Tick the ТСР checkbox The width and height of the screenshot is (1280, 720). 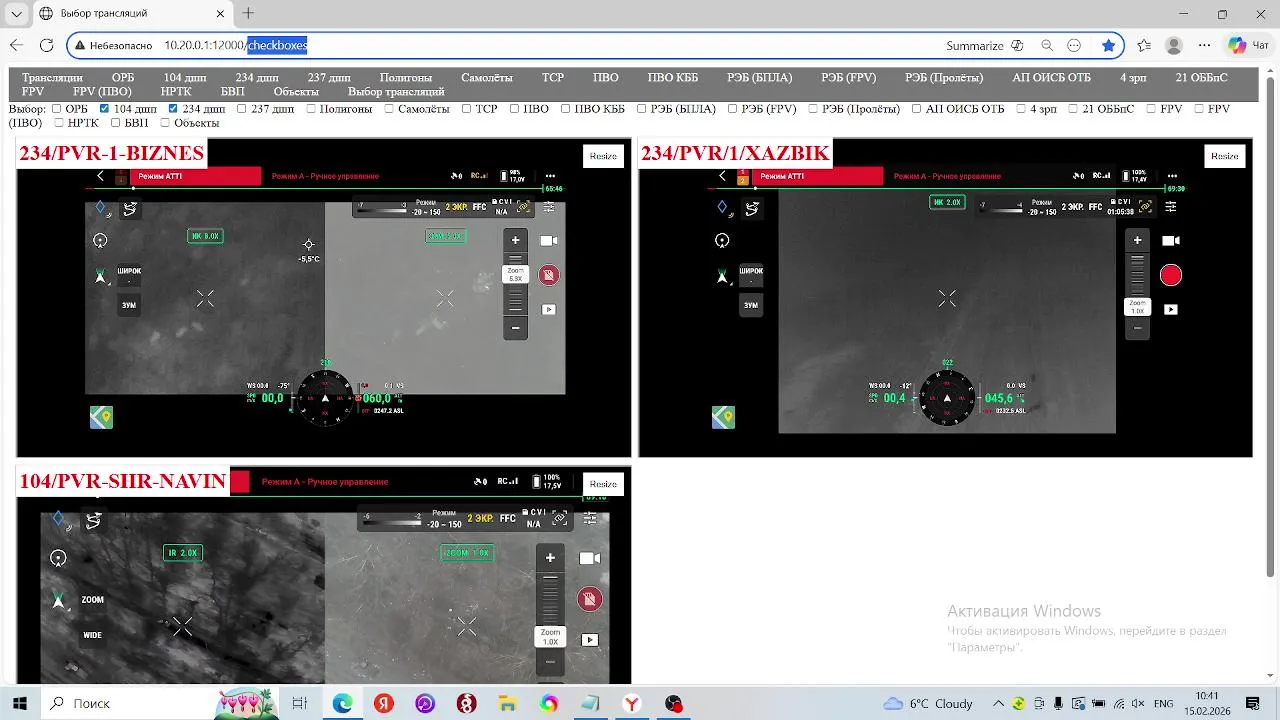tap(467, 109)
